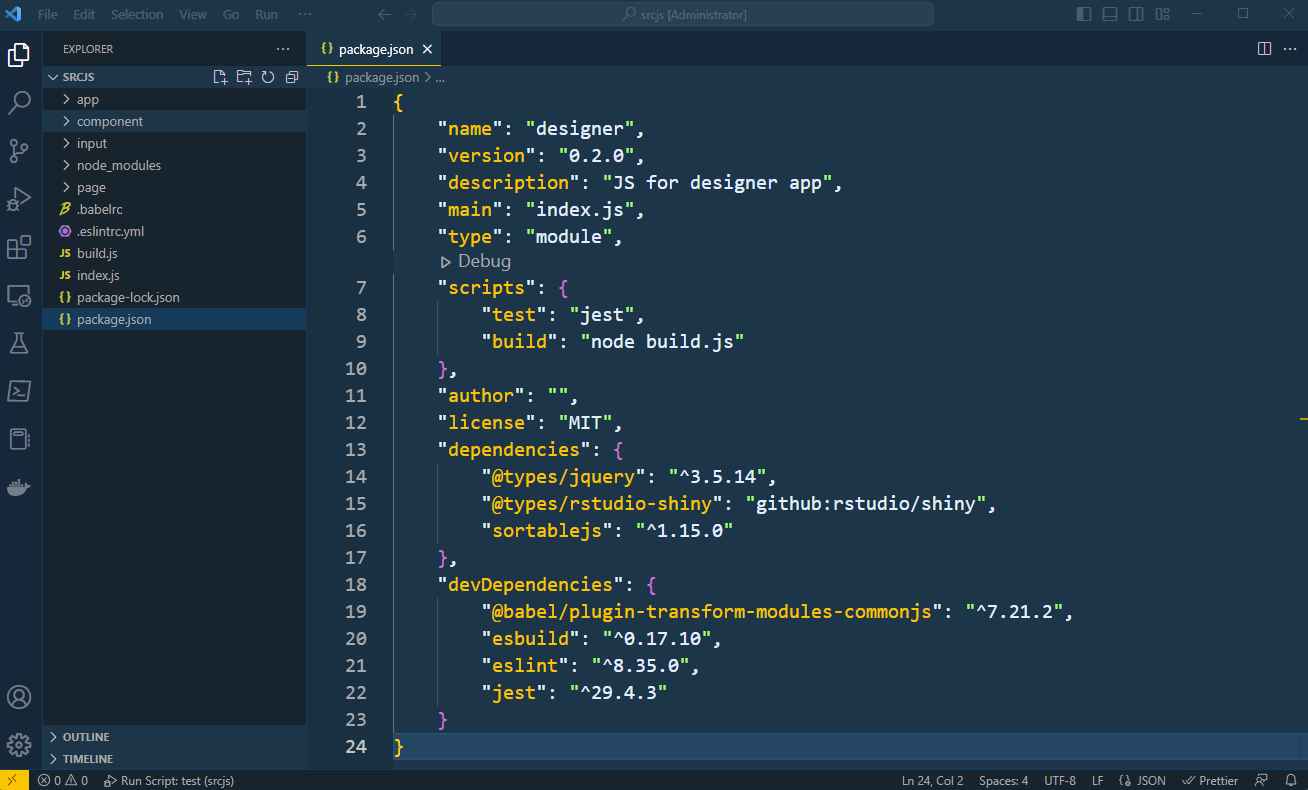1308x790 pixels.
Task: Toggle the secondary side bar layout
Action: point(1136,14)
